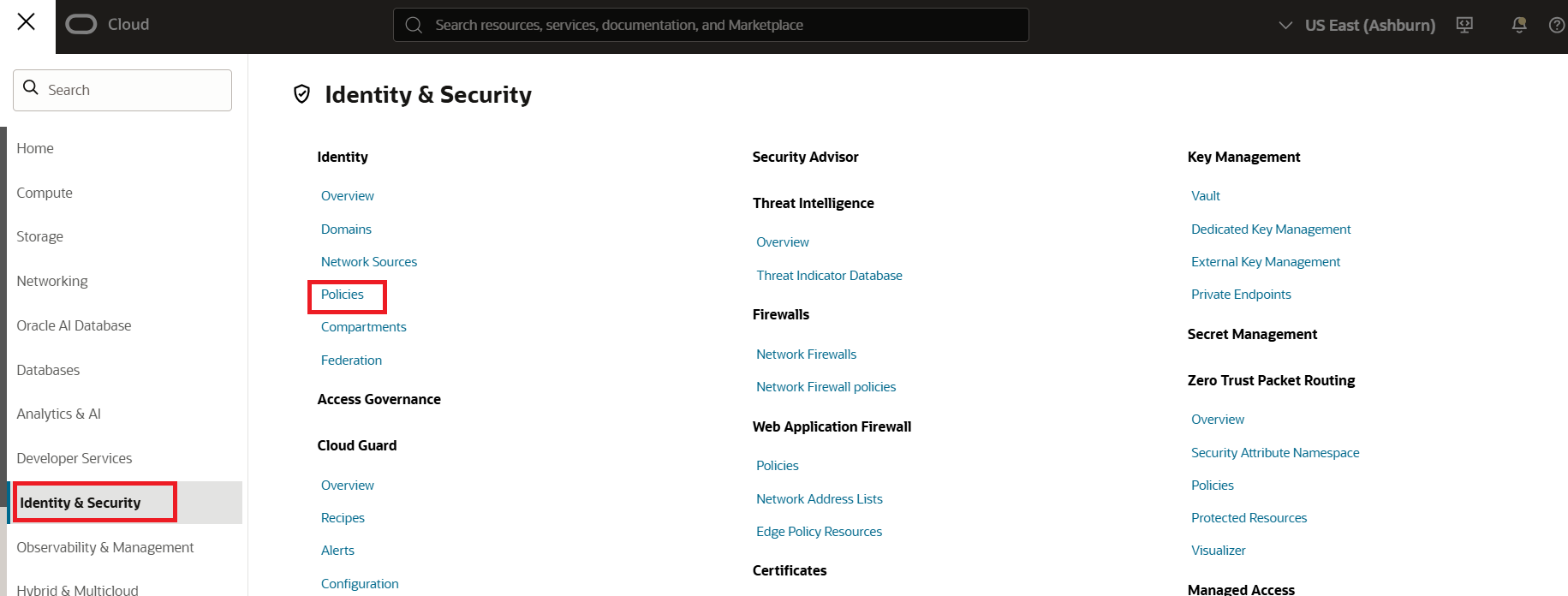Open the Edge Policy Resources link

820,532
